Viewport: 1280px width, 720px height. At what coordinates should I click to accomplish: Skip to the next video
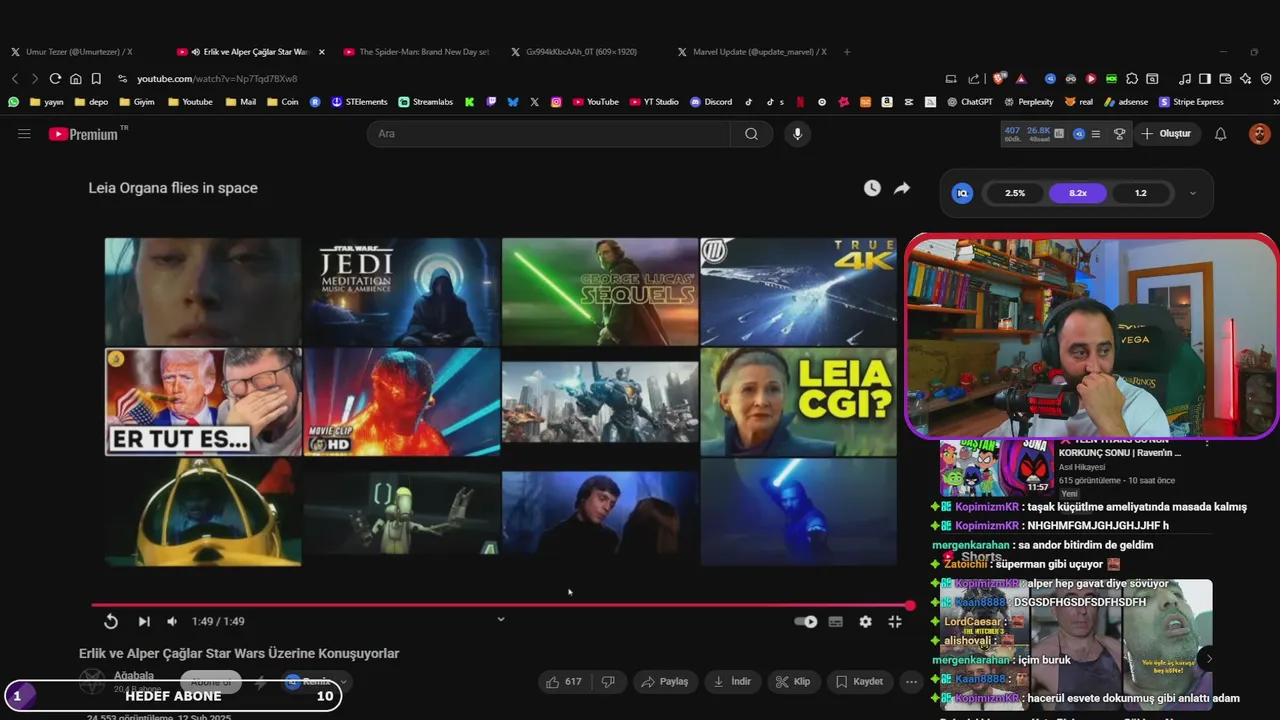click(x=144, y=621)
